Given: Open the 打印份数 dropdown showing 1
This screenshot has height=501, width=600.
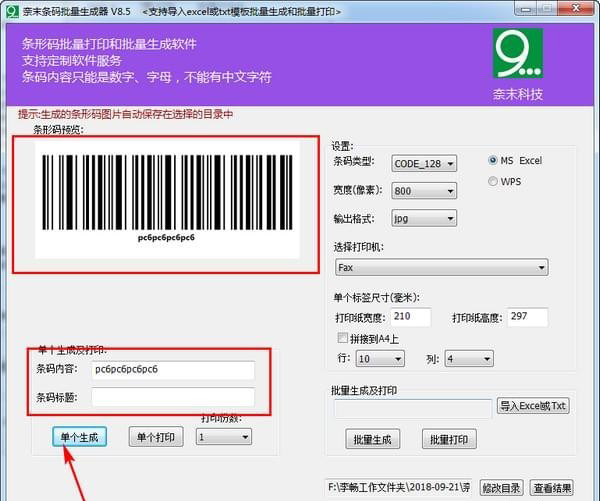Looking at the screenshot, I should [224, 437].
